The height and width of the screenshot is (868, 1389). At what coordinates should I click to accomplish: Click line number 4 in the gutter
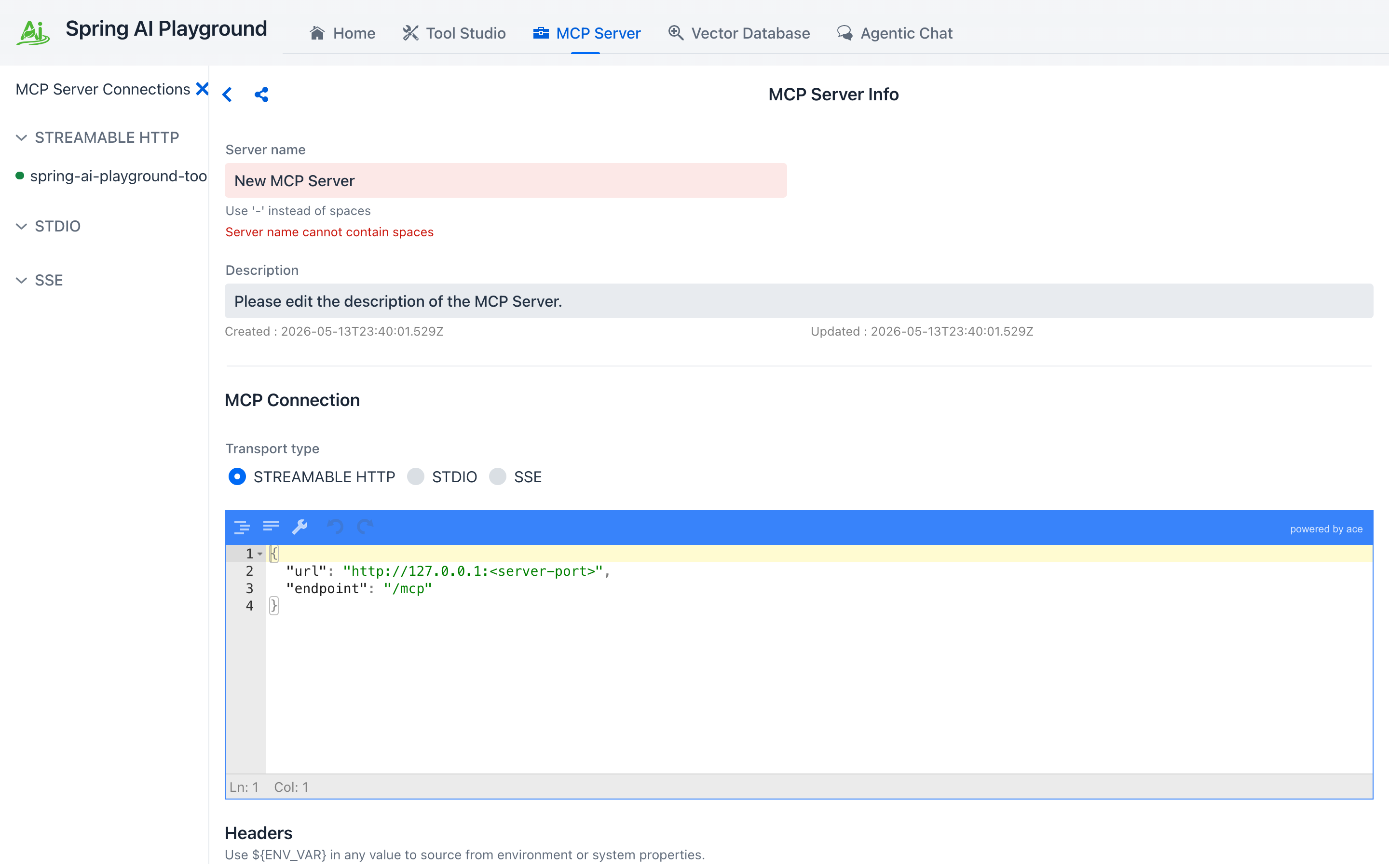tap(249, 606)
